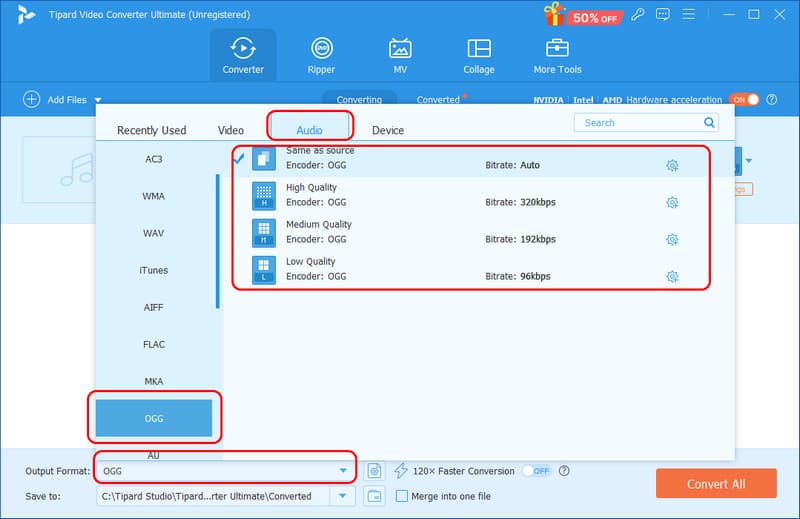Open the feedback chat icon
The width and height of the screenshot is (800, 519).
point(663,14)
